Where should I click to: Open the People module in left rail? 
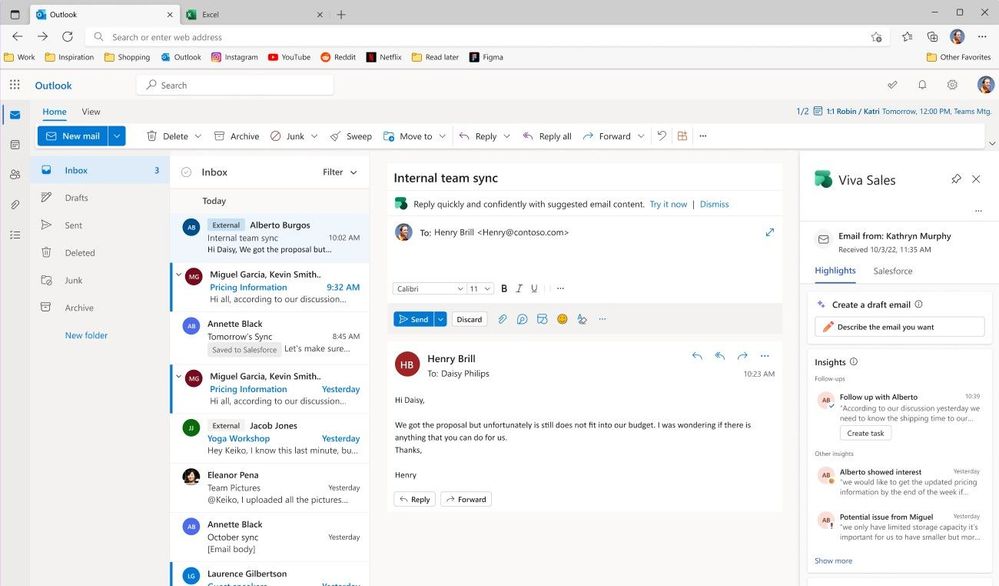15,175
